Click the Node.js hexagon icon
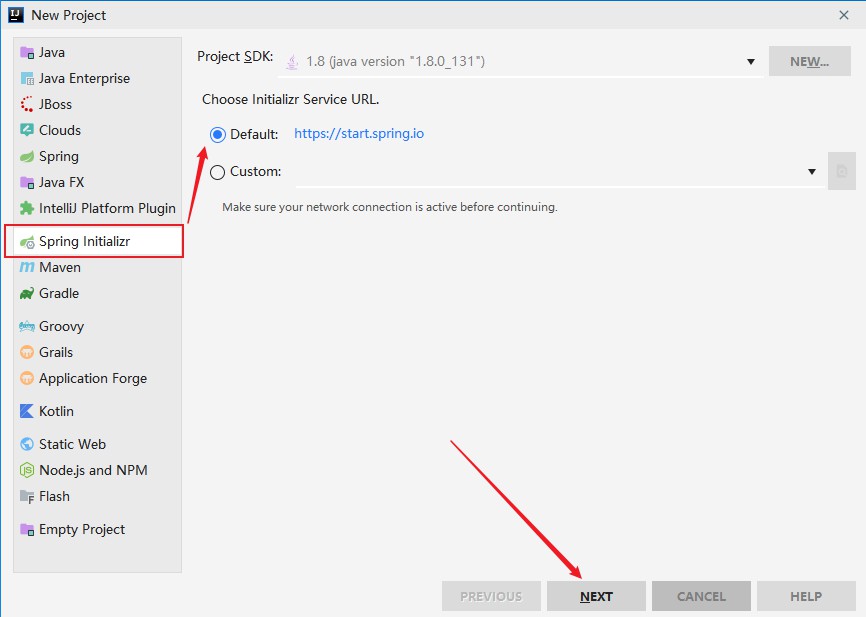Screen dimensions: 866x617 click(27, 470)
